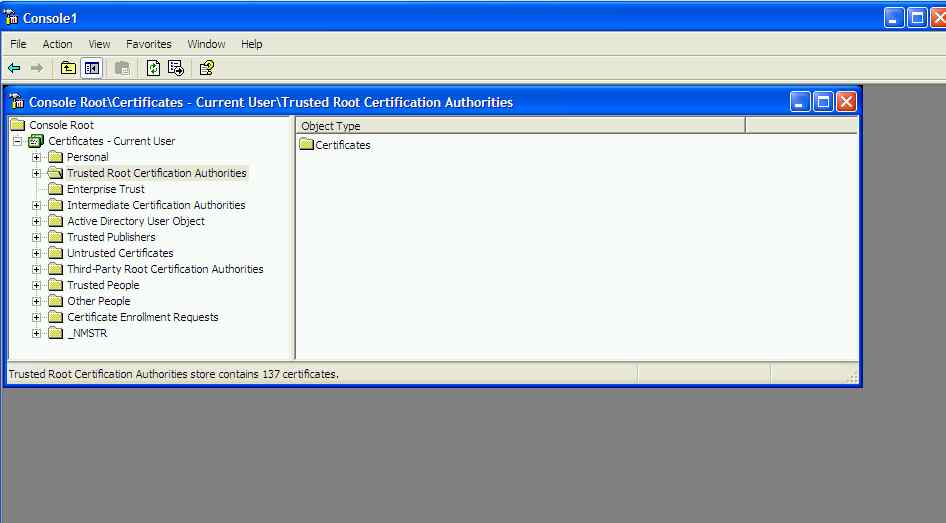The width and height of the screenshot is (946, 523).
Task: Select Other People label
Action: (98, 301)
